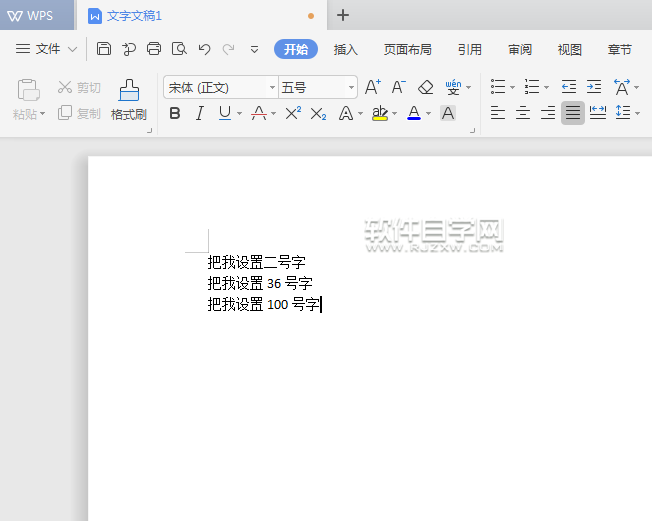Click the Save icon in quick toolbar

[104, 48]
